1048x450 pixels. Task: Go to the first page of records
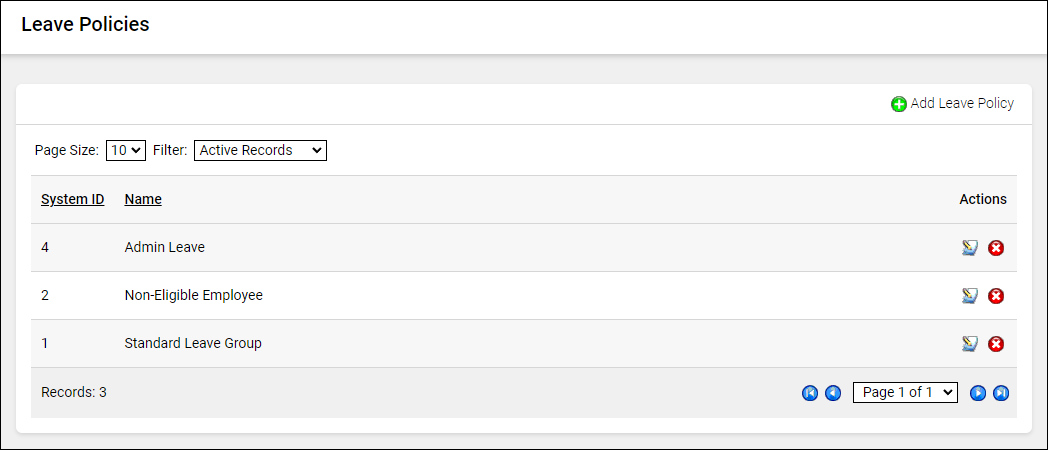point(810,393)
